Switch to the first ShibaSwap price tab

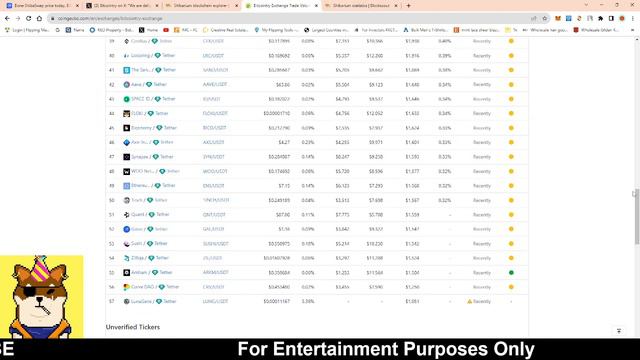42,6
